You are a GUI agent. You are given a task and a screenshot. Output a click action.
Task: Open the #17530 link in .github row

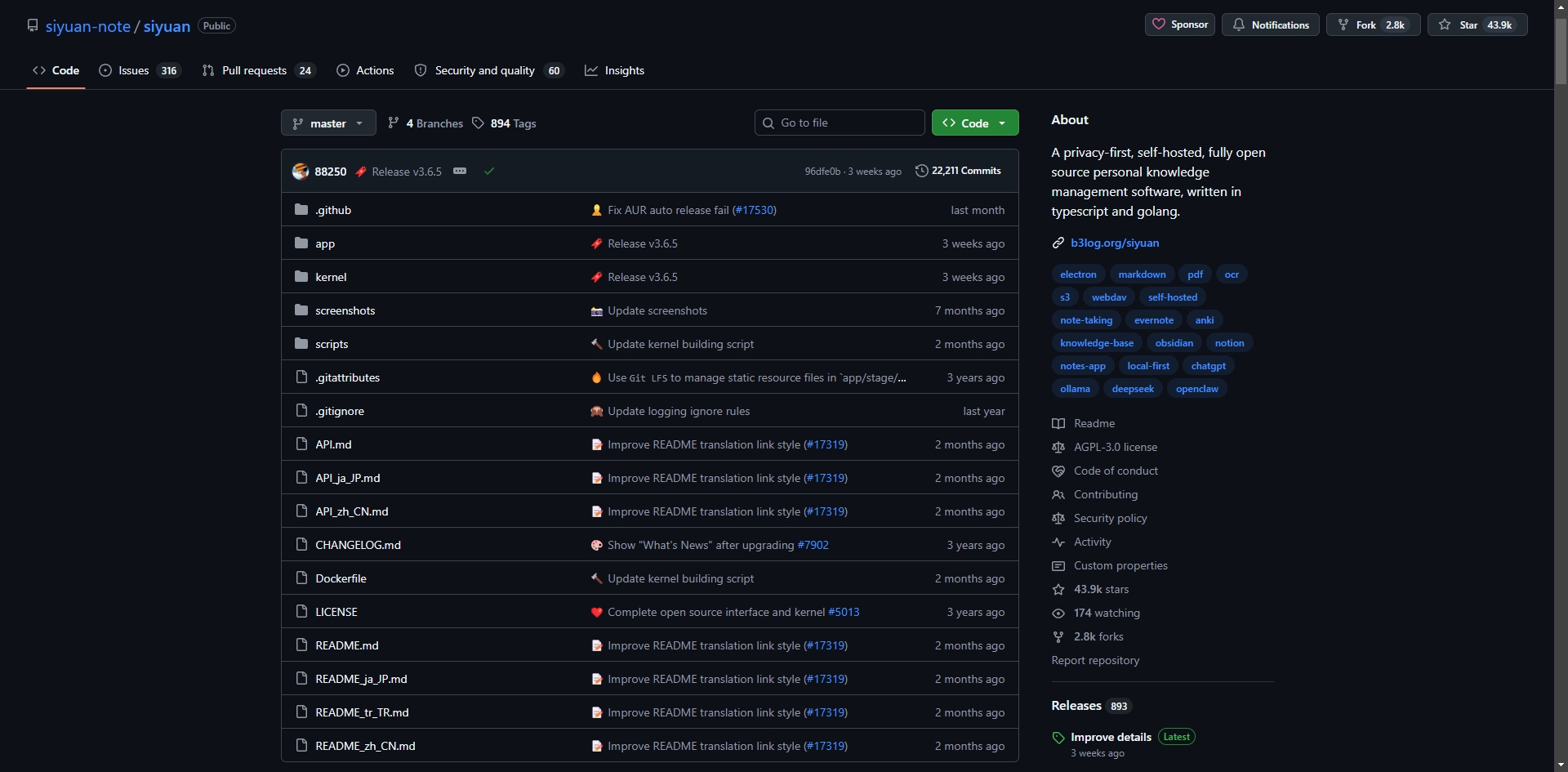pyautogui.click(x=754, y=210)
